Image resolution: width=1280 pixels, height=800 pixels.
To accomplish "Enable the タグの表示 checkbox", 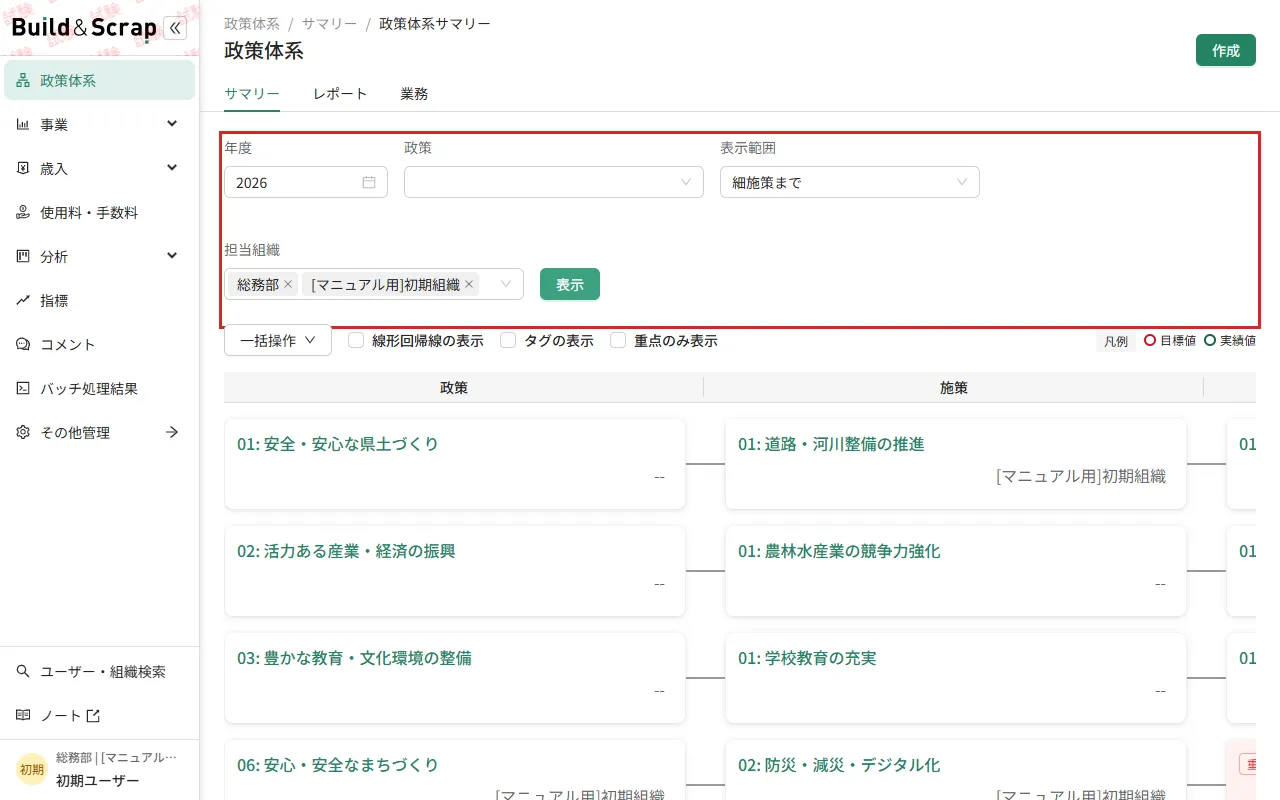I will [x=508, y=340].
